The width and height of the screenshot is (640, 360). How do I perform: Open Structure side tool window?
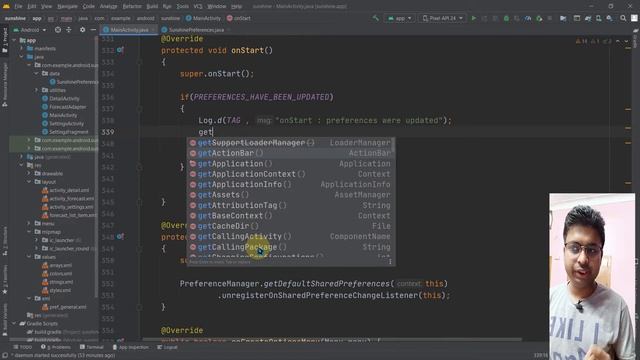pyautogui.click(x=5, y=241)
